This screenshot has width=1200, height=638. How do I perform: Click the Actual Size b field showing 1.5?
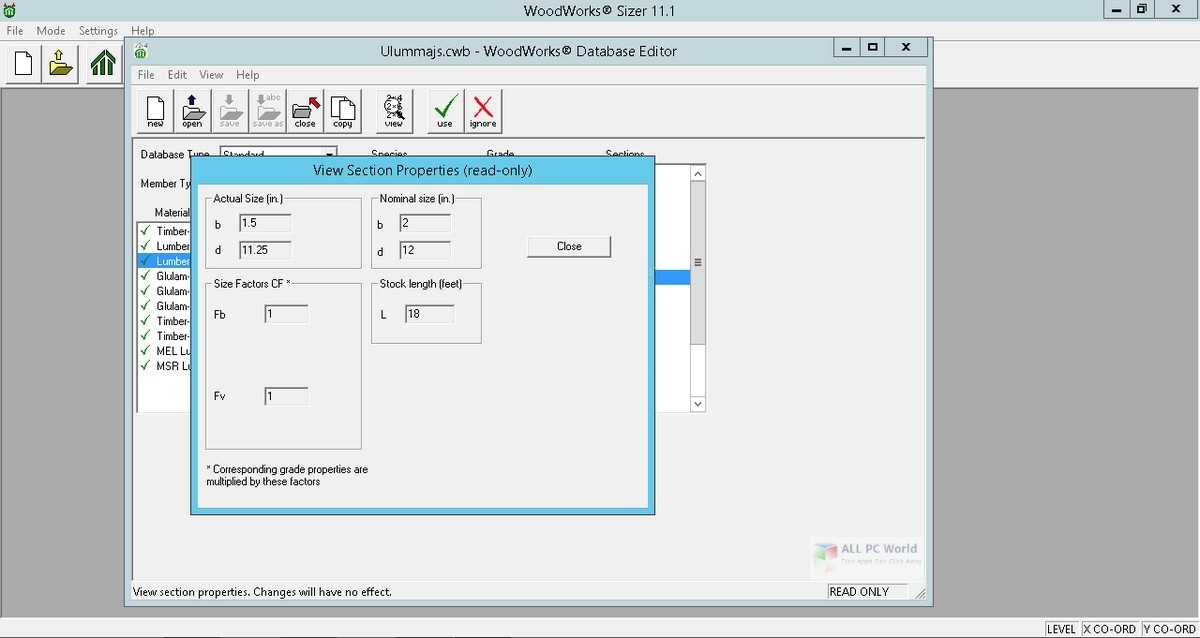click(265, 223)
